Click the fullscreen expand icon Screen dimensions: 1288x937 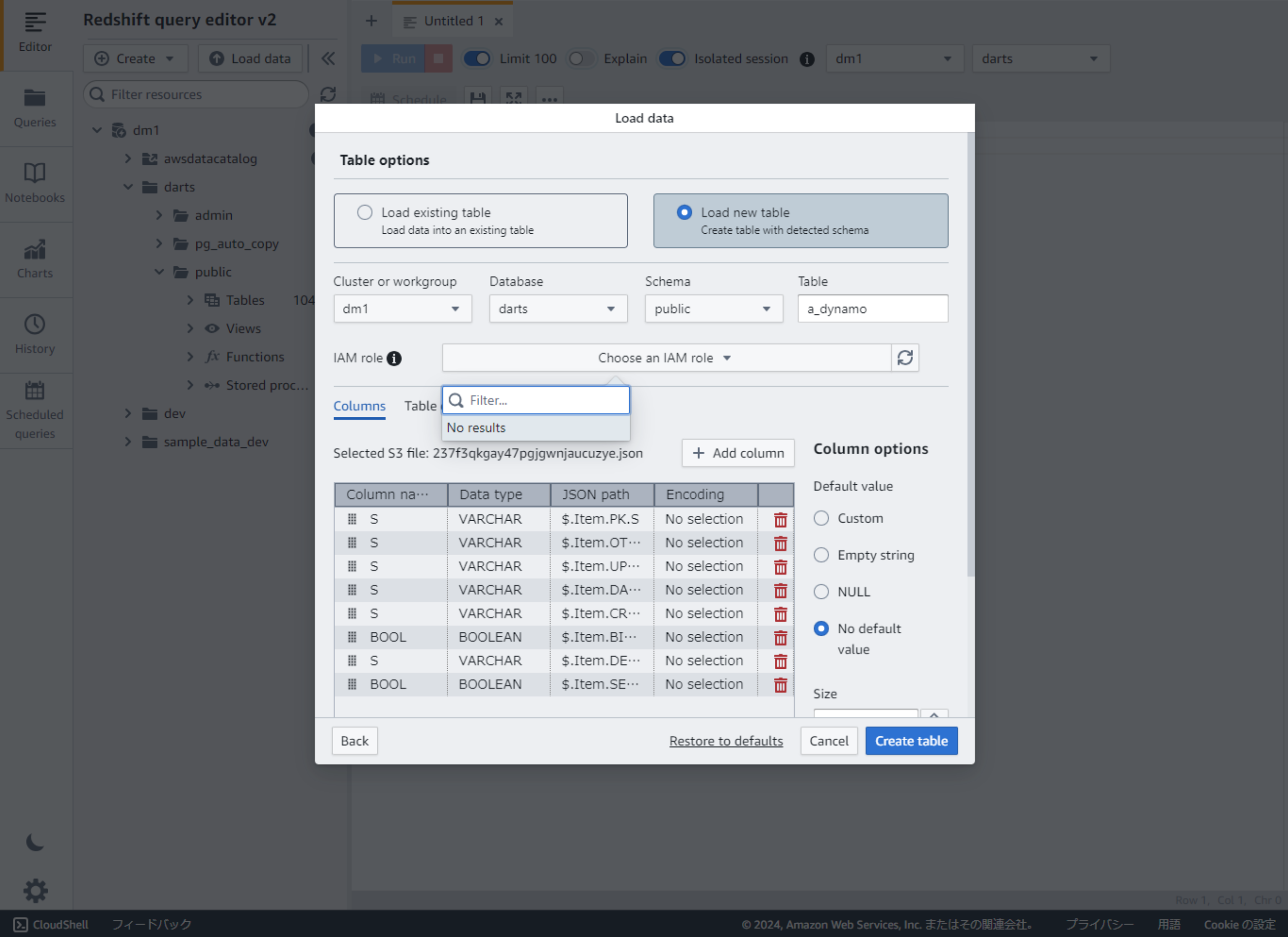coord(514,98)
